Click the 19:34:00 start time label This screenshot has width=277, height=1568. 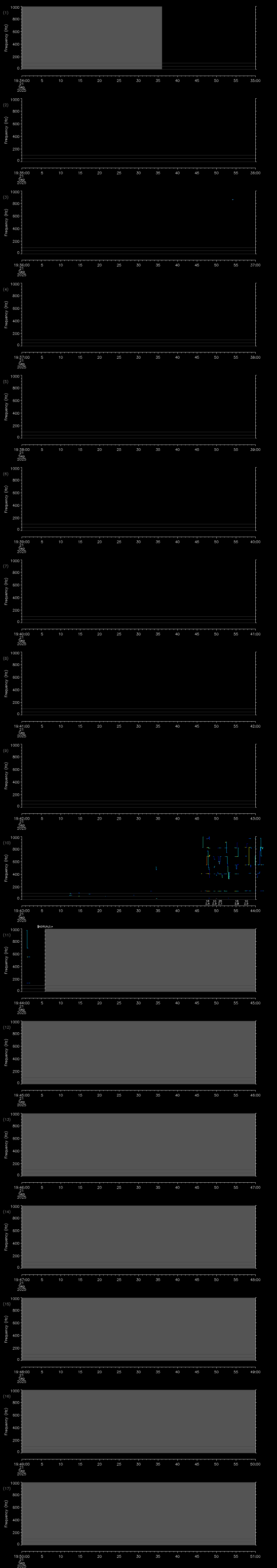click(21, 80)
